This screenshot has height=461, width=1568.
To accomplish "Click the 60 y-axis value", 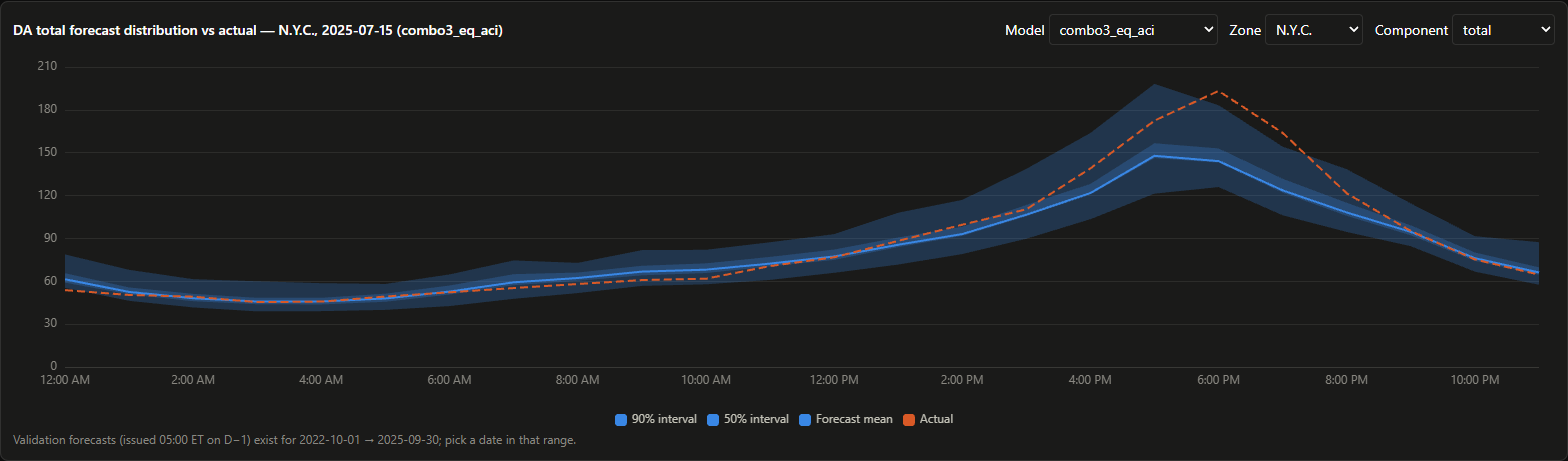I will (50, 281).
